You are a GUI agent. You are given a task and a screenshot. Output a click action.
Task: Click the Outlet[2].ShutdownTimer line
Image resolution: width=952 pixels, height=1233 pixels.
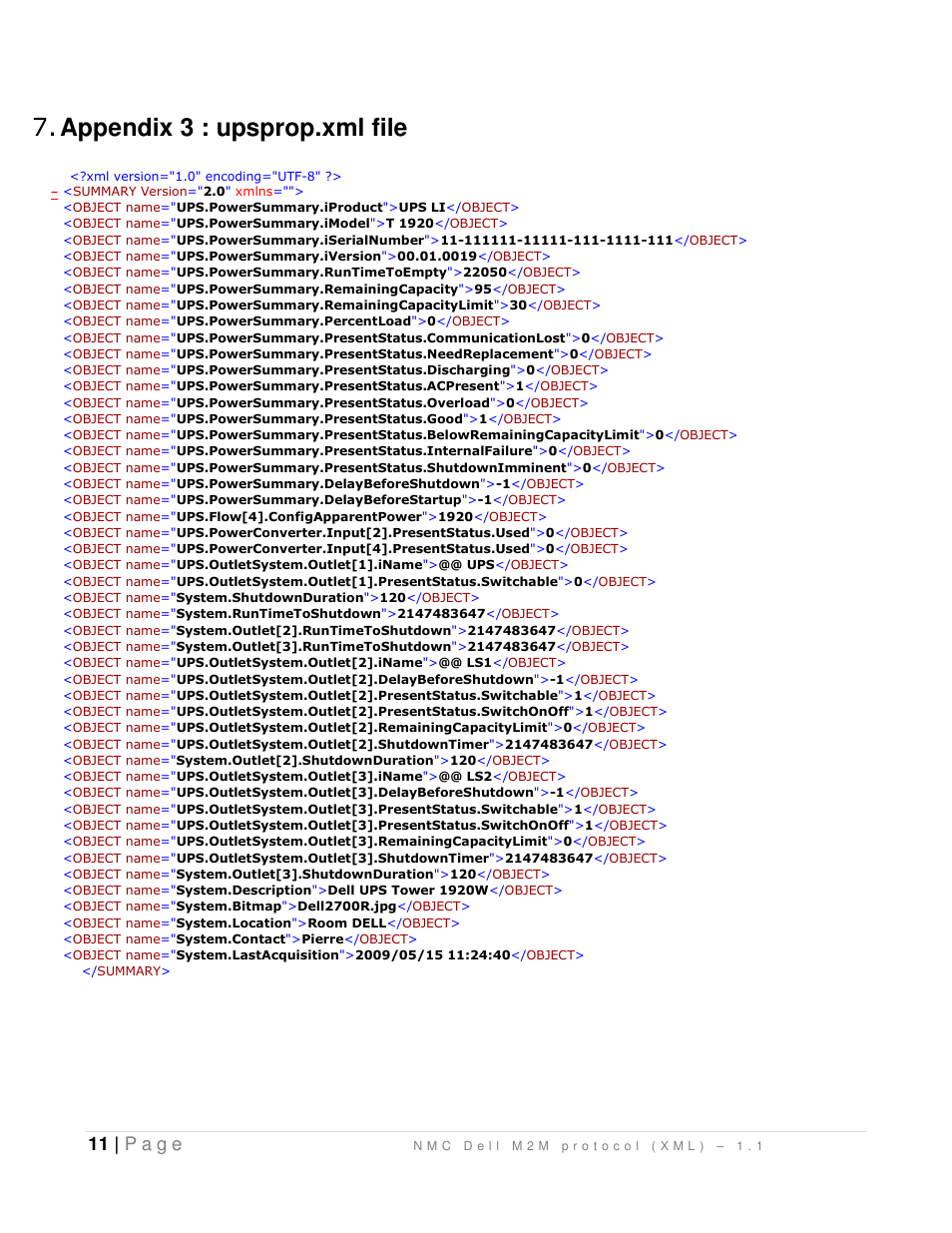pos(365,745)
